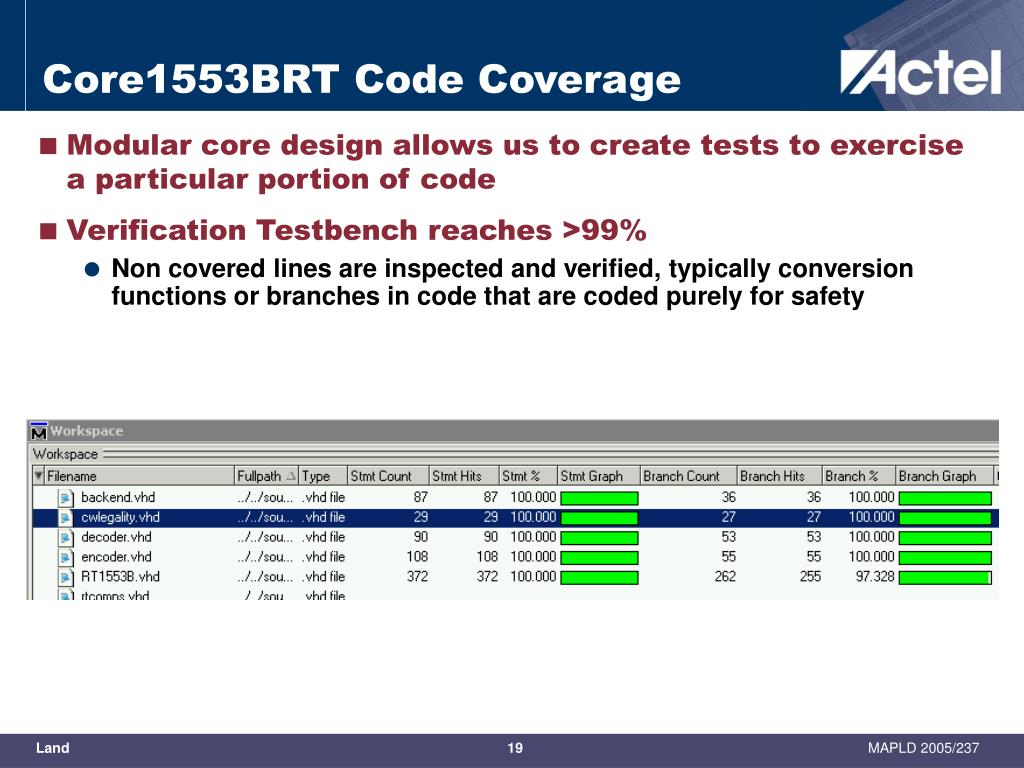
Task: Click branch count 55 for encoder.vhd
Action: (728, 557)
